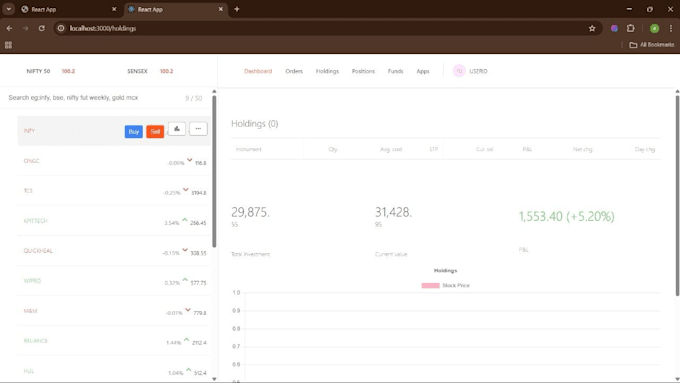Open the browser extensions puzzle icon
Screen dimensions: 680x383
[631, 28]
